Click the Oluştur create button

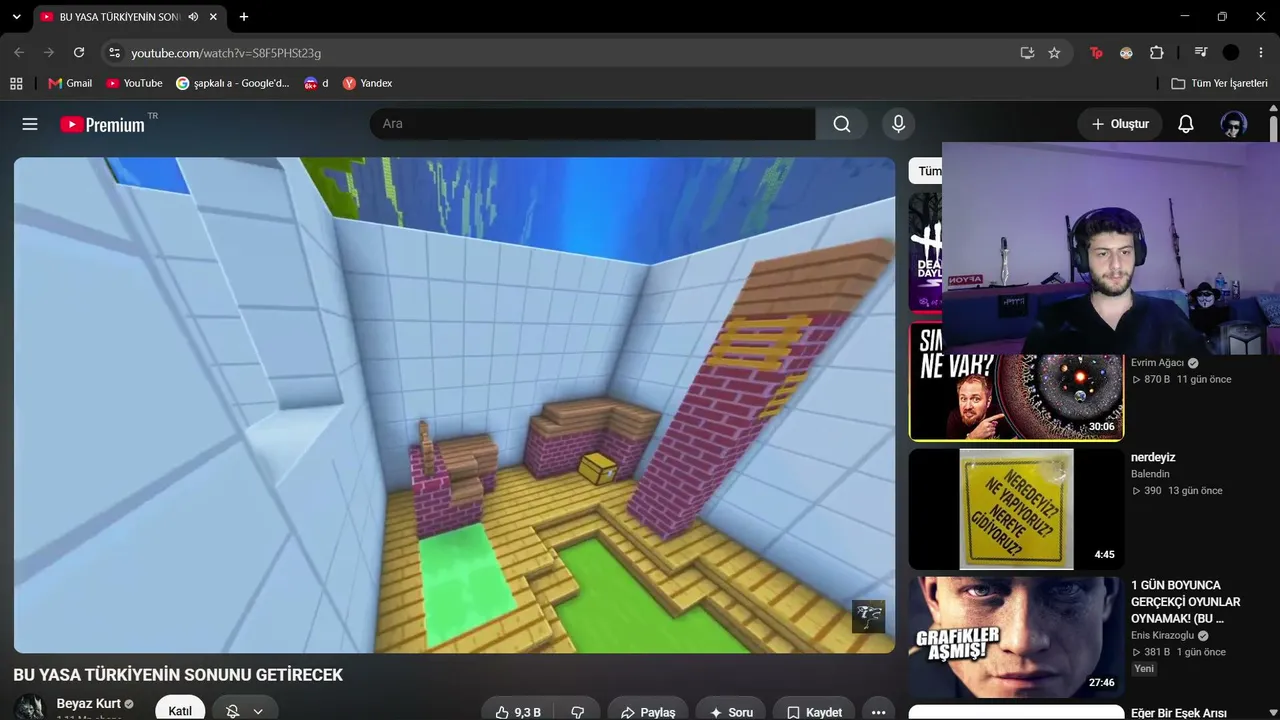1120,124
